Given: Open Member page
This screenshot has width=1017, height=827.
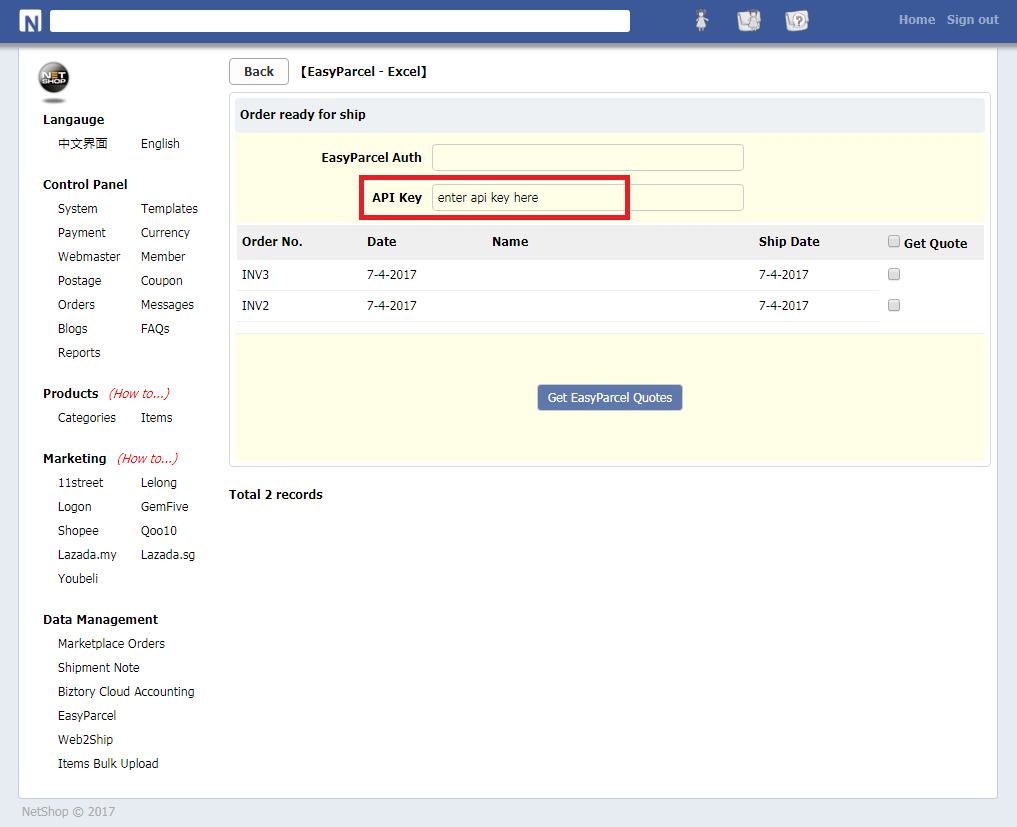Looking at the screenshot, I should (x=163, y=256).
